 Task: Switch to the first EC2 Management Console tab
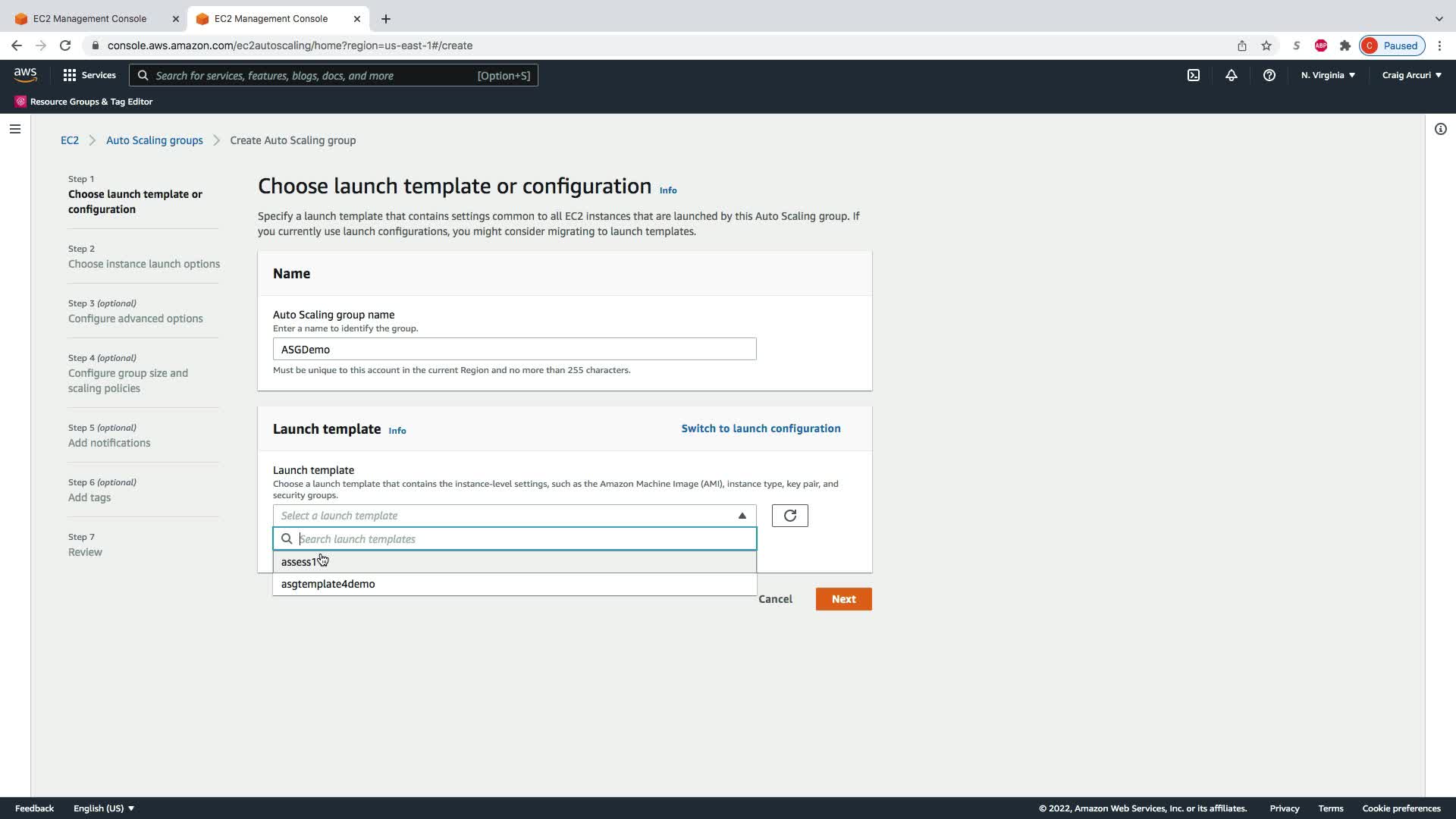click(89, 18)
